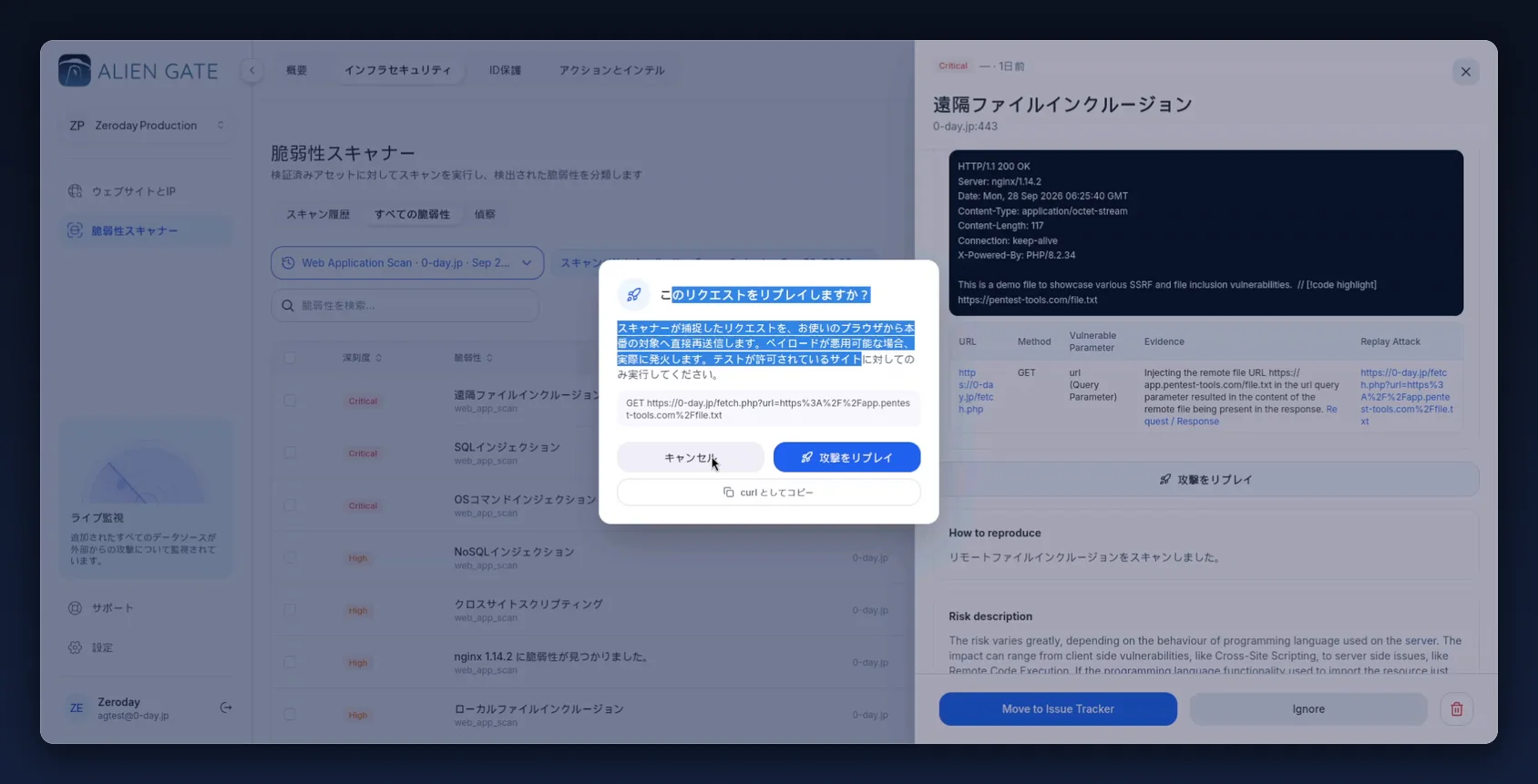Open the ID保護 tab
The height and width of the screenshot is (784, 1538).
coord(505,70)
